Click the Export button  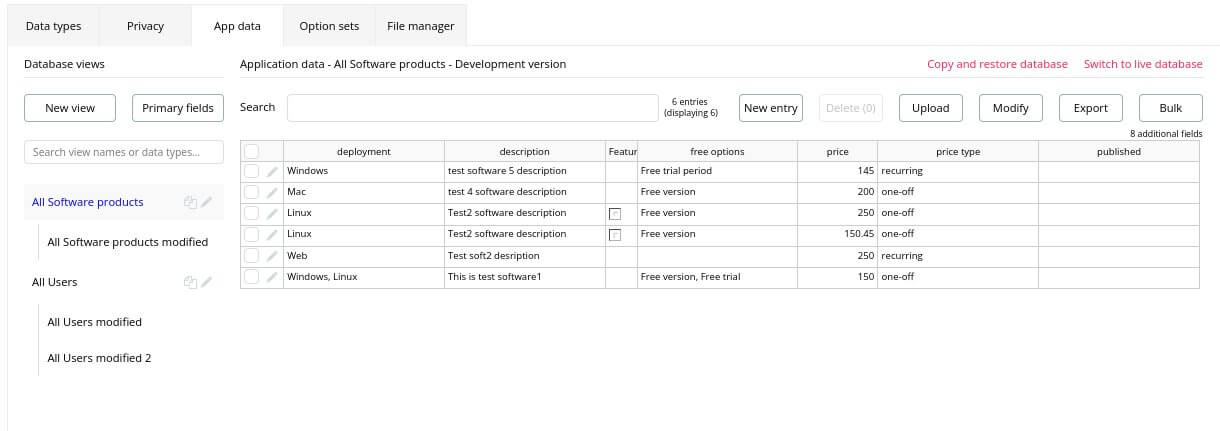(1090, 108)
